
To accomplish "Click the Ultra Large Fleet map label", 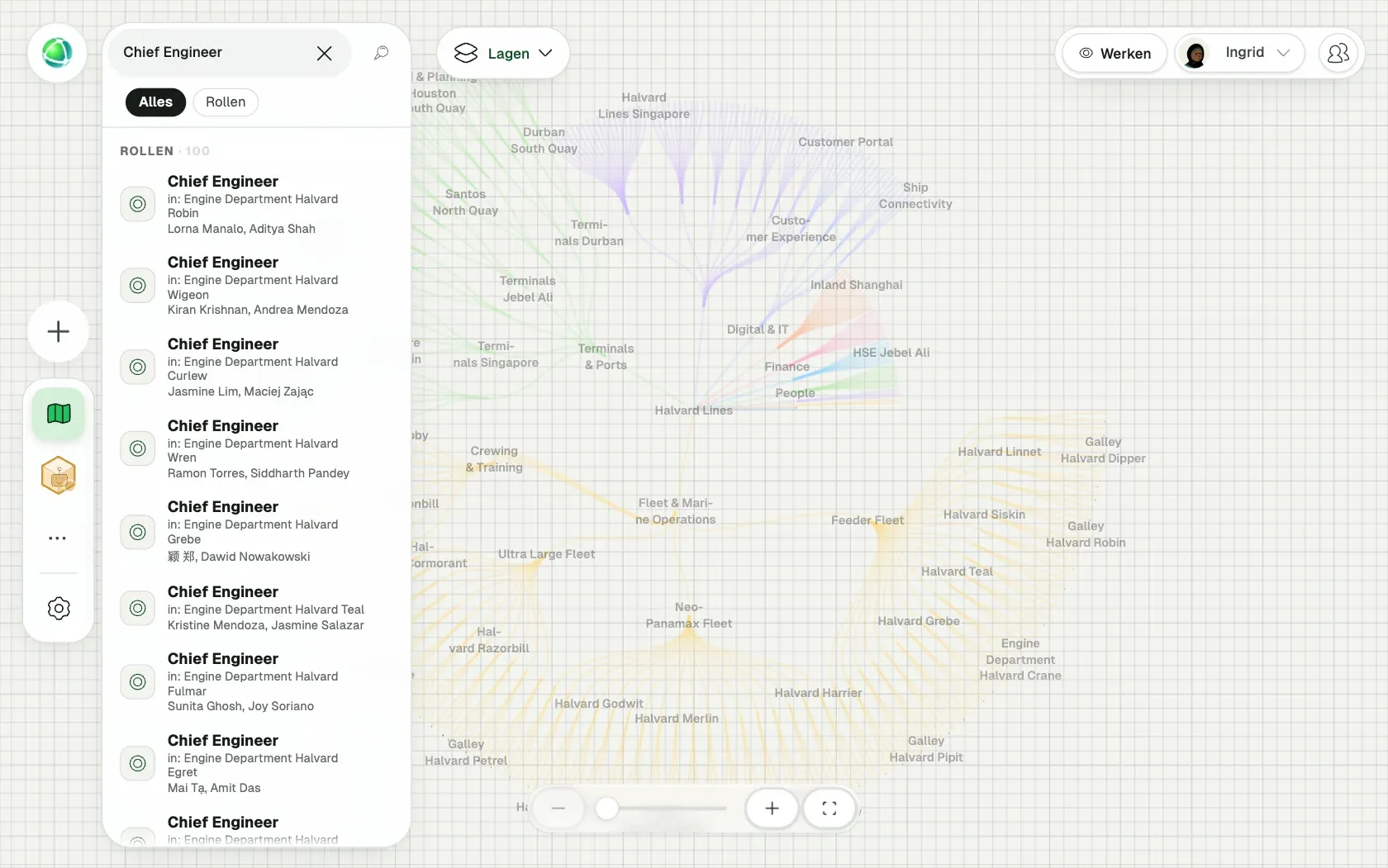I will (x=546, y=554).
